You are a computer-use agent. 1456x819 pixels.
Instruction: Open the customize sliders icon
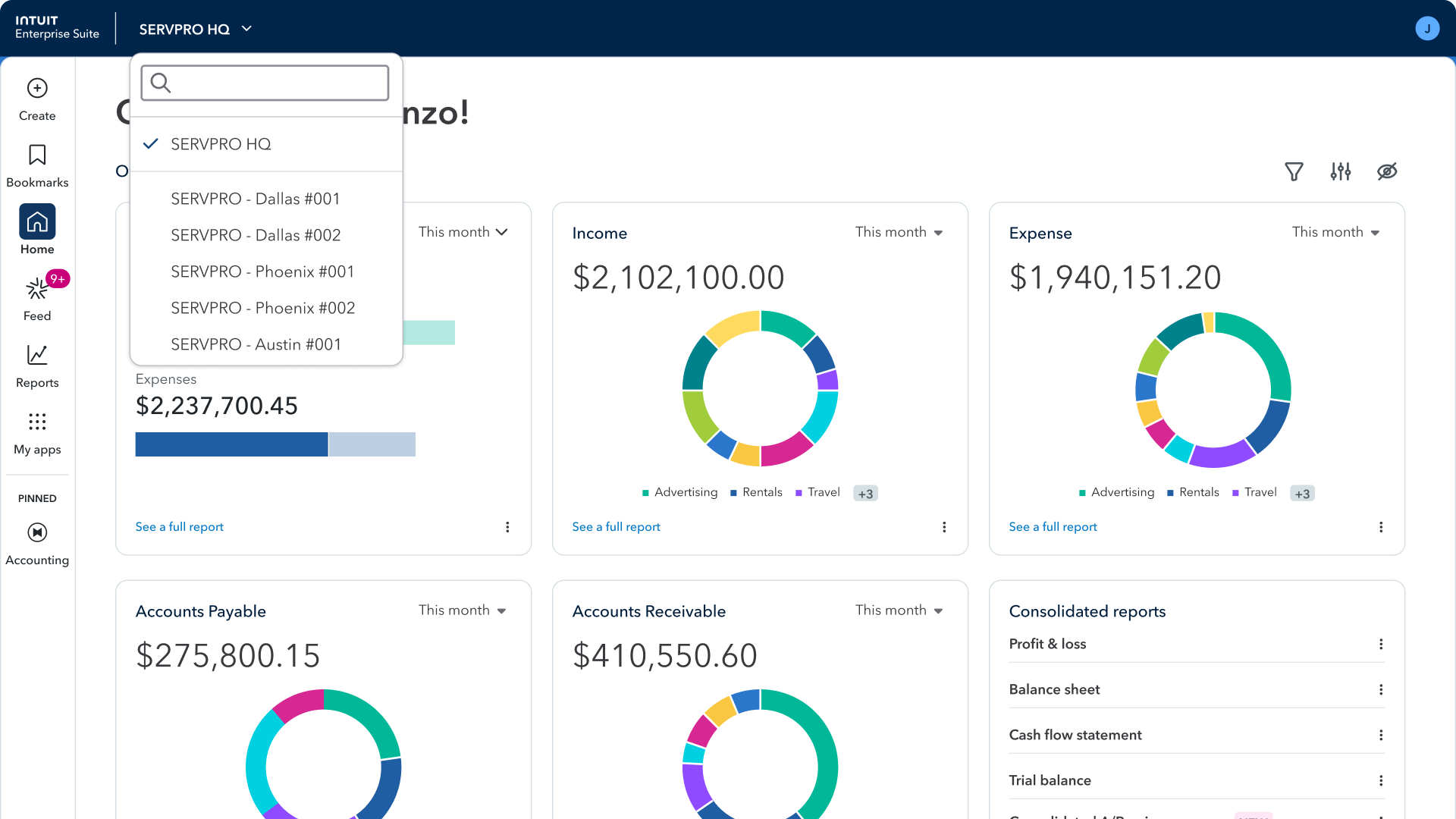[x=1340, y=171]
